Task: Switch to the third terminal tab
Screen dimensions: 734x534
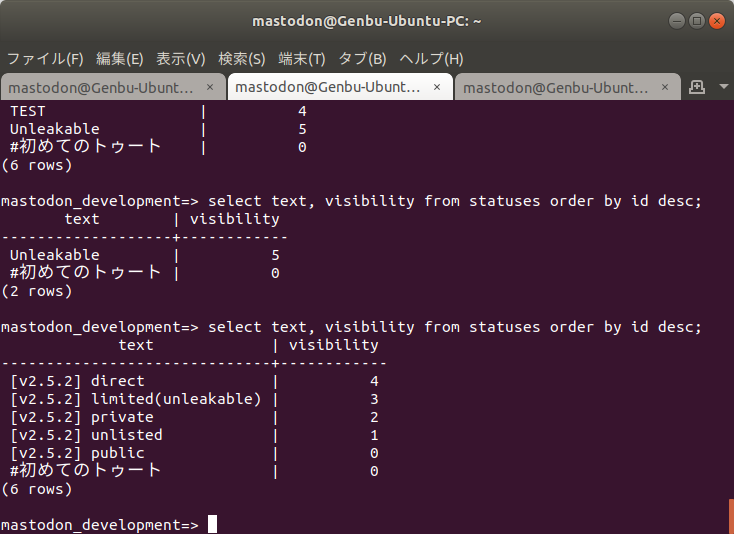Action: point(556,87)
